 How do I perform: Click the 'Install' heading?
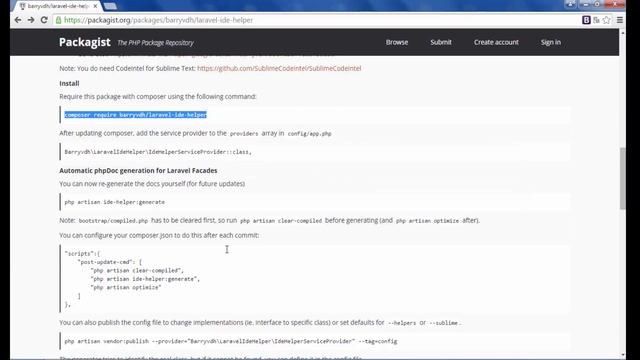click(69, 83)
